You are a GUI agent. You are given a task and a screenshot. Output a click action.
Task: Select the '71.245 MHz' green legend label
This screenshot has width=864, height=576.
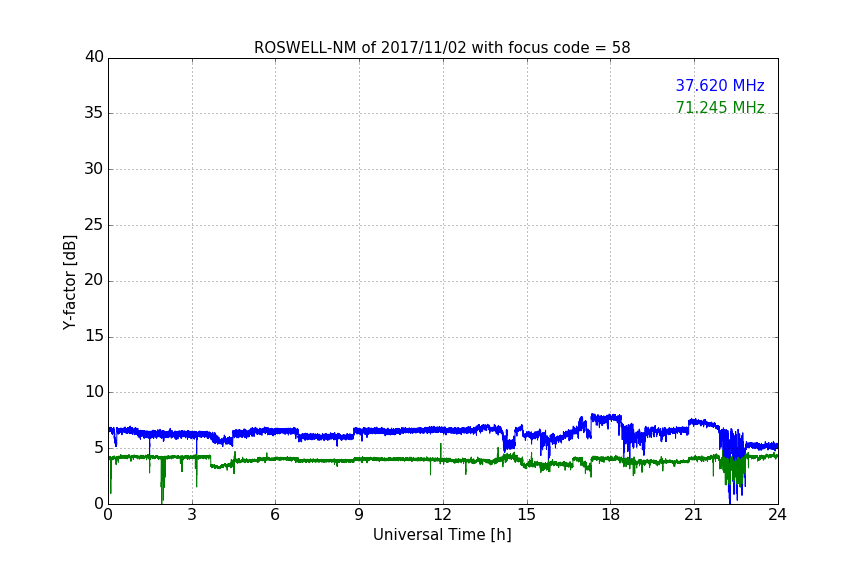720,107
